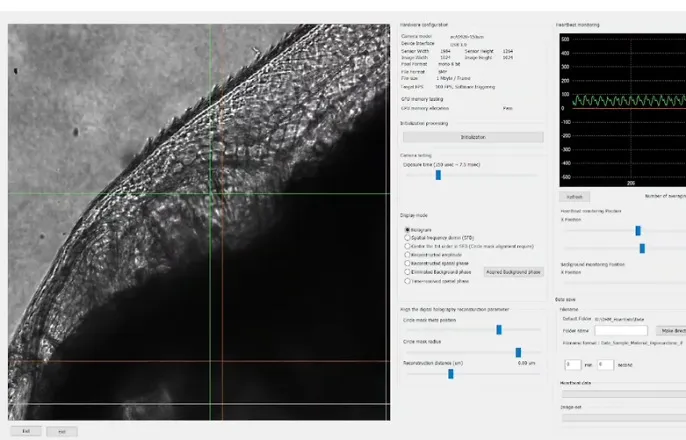The image size is (686, 440).
Task: Select Reconstructed amplitude display mode
Action: coord(407,255)
